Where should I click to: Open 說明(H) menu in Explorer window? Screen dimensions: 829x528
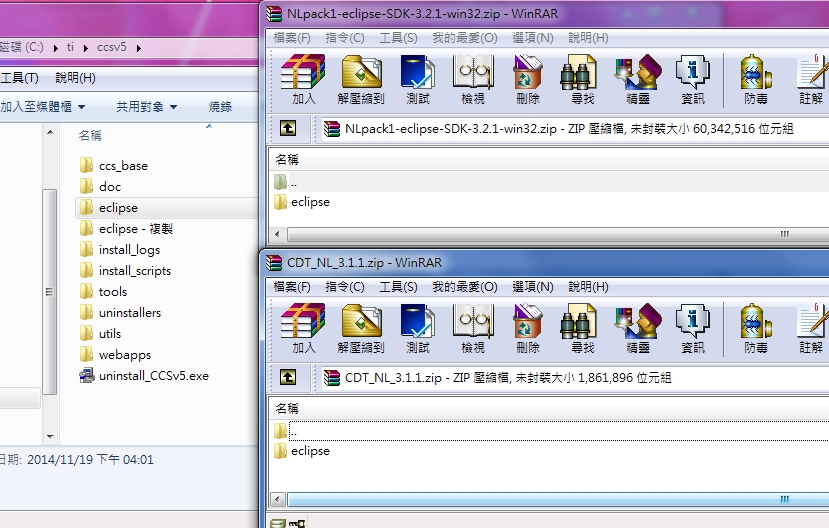[76, 78]
